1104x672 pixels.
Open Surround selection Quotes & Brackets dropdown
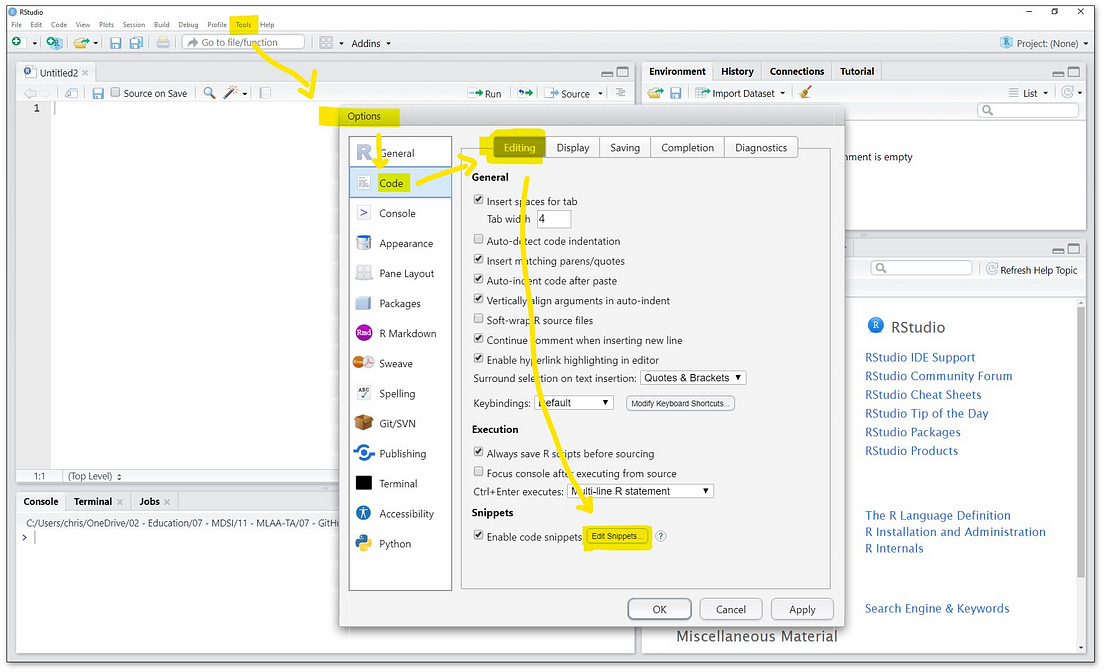693,378
